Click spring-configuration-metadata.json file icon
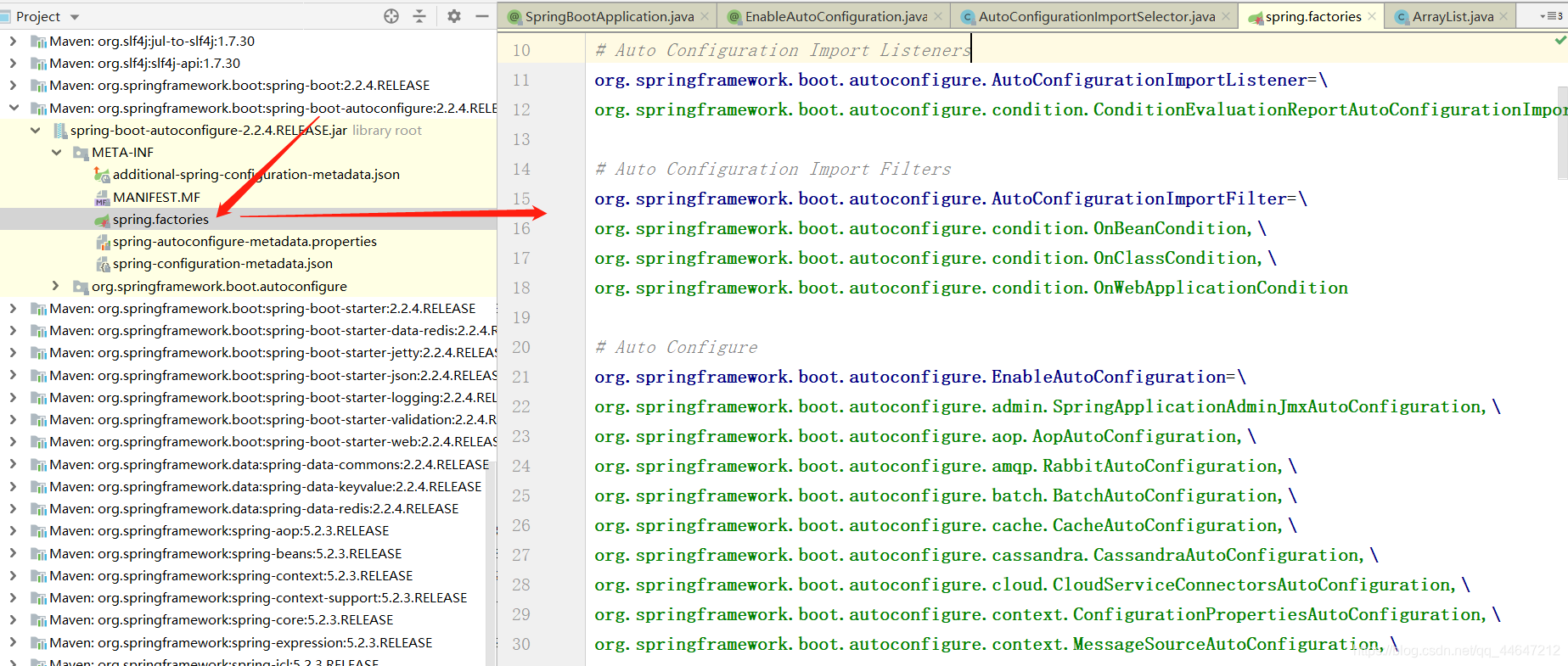 pos(102,264)
